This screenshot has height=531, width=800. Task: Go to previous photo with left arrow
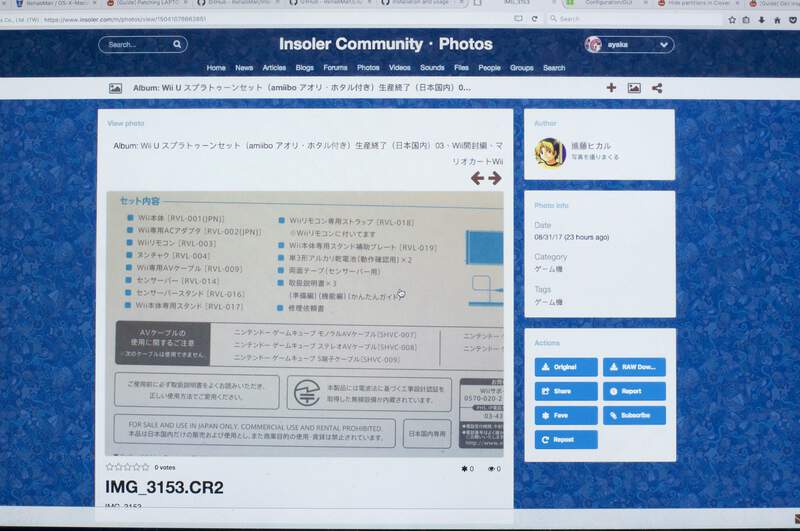pos(478,178)
